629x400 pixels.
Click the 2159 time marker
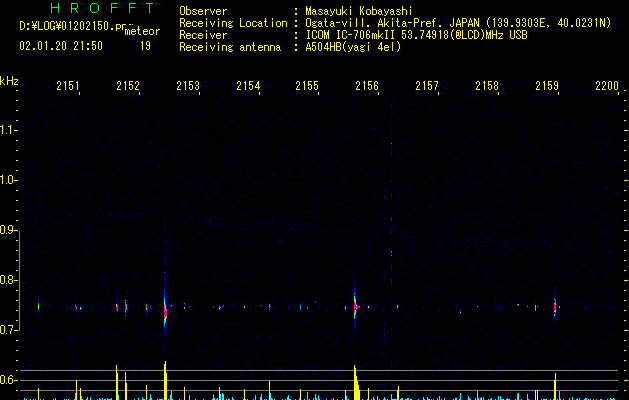coord(547,86)
